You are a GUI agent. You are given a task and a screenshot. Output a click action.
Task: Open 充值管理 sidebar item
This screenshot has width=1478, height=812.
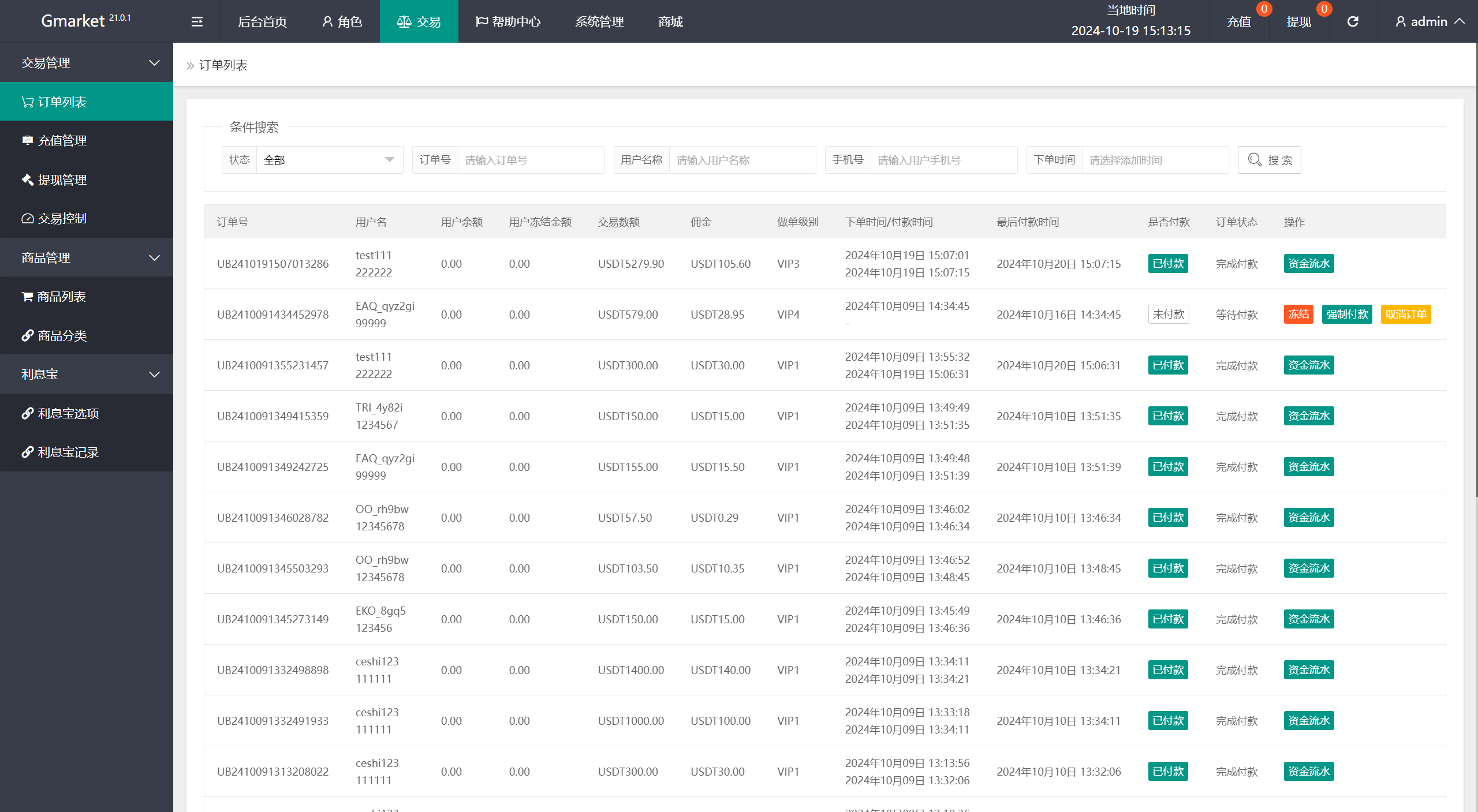click(x=62, y=140)
